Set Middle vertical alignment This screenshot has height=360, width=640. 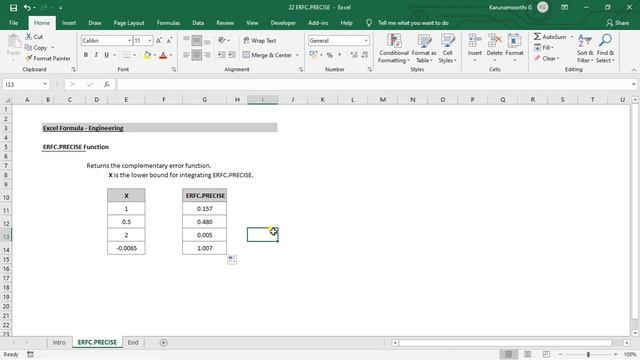pos(197,40)
